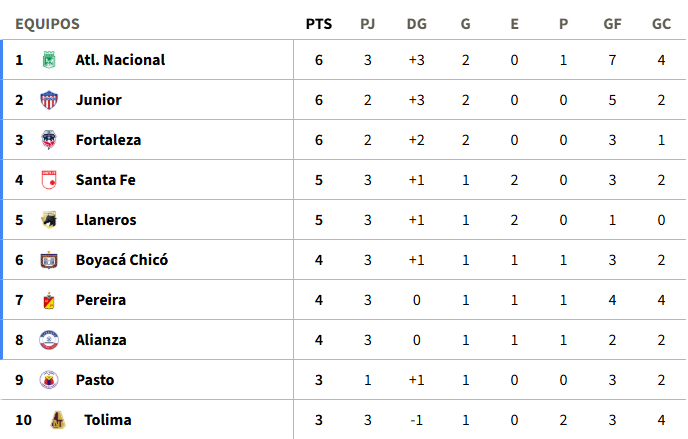Click the Junior team crest icon
The height and width of the screenshot is (439, 688).
coord(49,100)
